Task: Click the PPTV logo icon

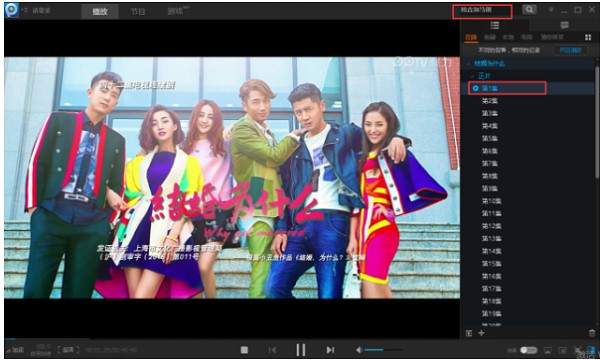Action: coord(11,10)
